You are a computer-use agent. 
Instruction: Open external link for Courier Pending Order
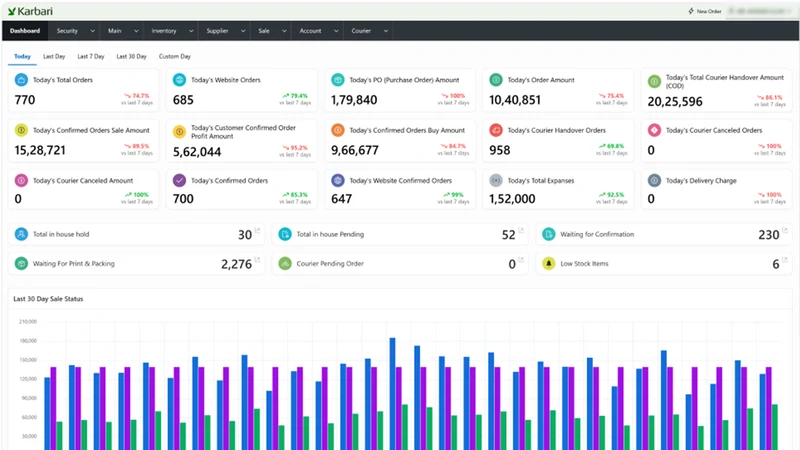tap(521, 260)
